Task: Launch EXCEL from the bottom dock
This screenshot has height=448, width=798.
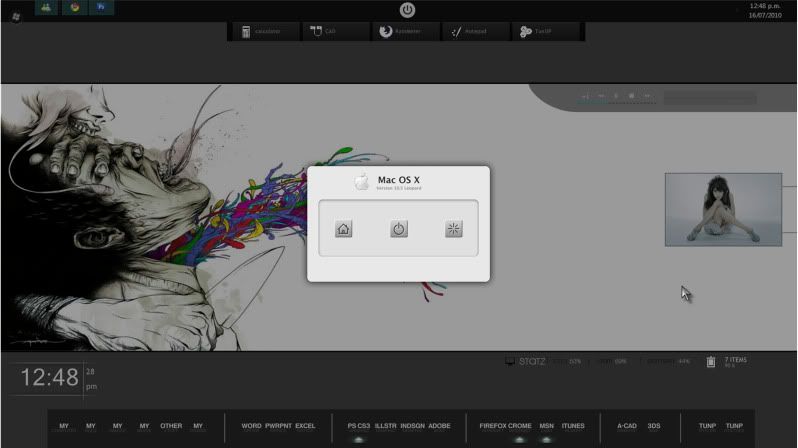Action: (x=305, y=426)
